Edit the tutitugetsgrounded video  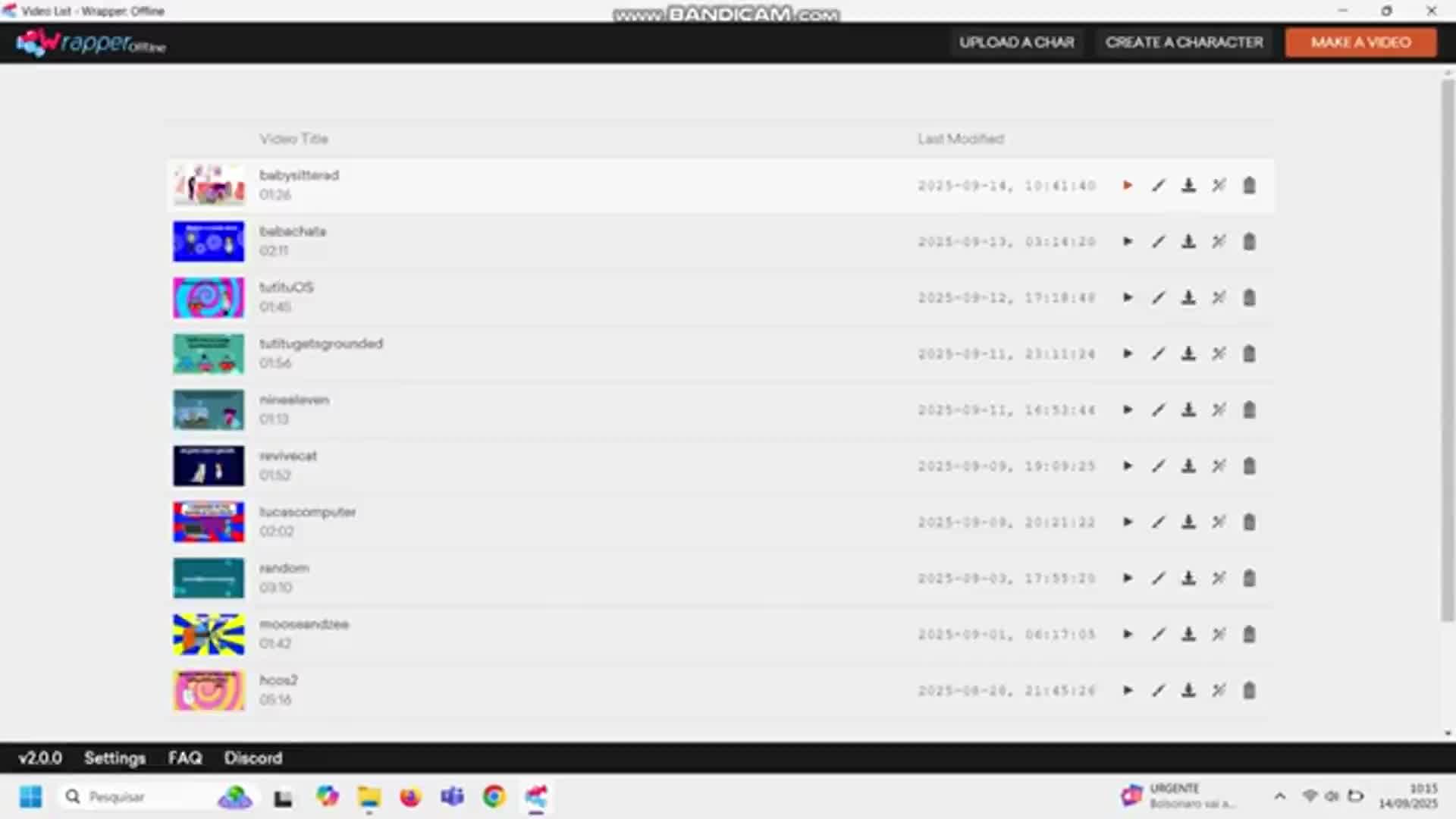pos(1158,353)
